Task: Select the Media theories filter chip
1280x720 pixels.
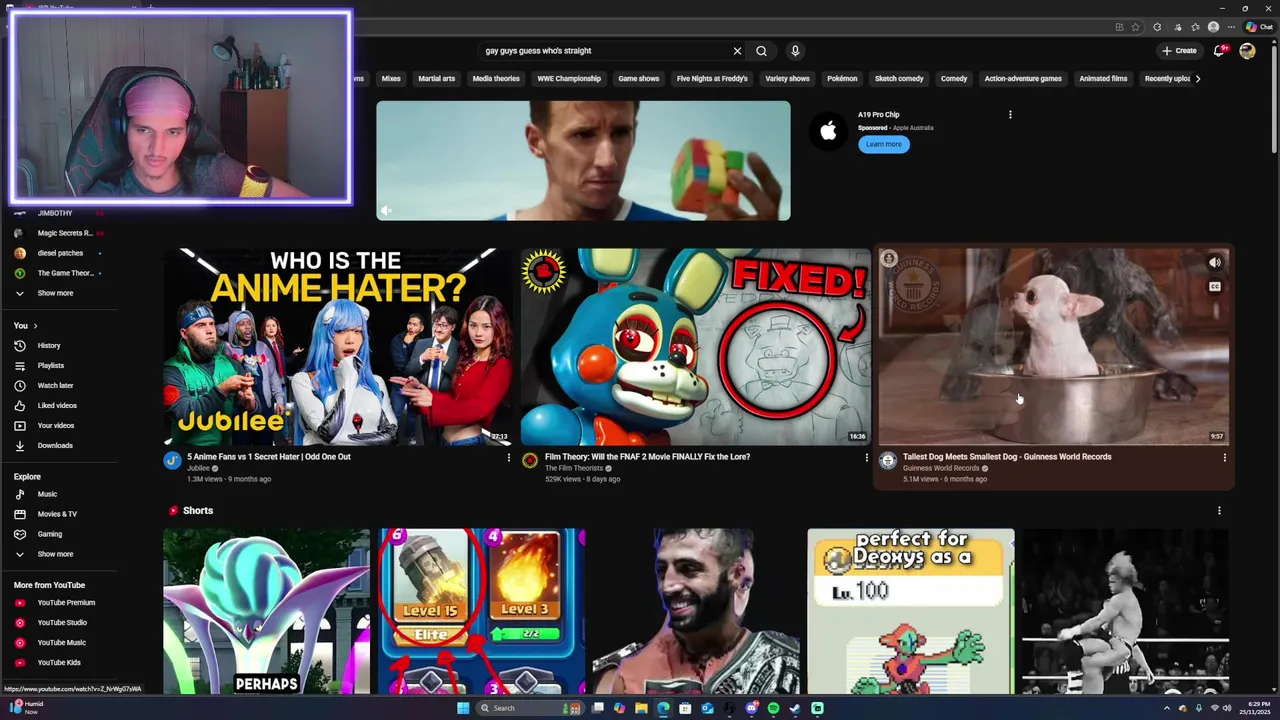Action: pyautogui.click(x=496, y=79)
